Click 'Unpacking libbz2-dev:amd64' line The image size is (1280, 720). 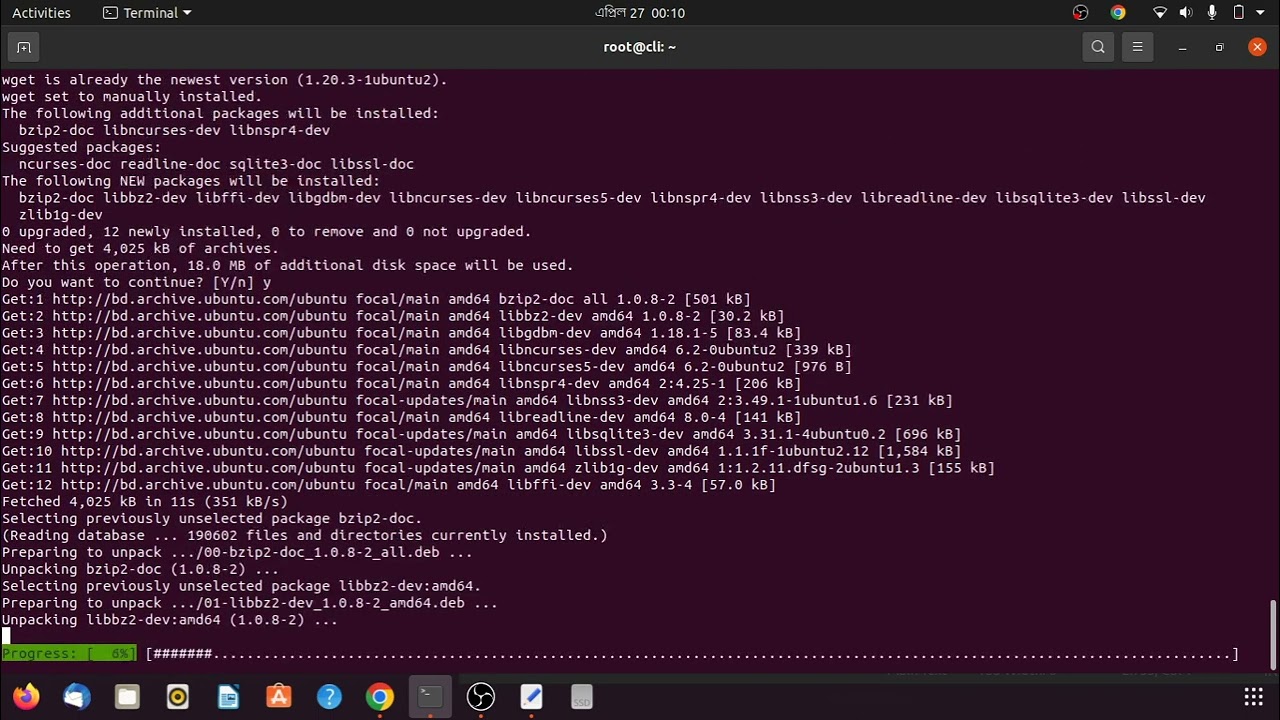tap(170, 620)
